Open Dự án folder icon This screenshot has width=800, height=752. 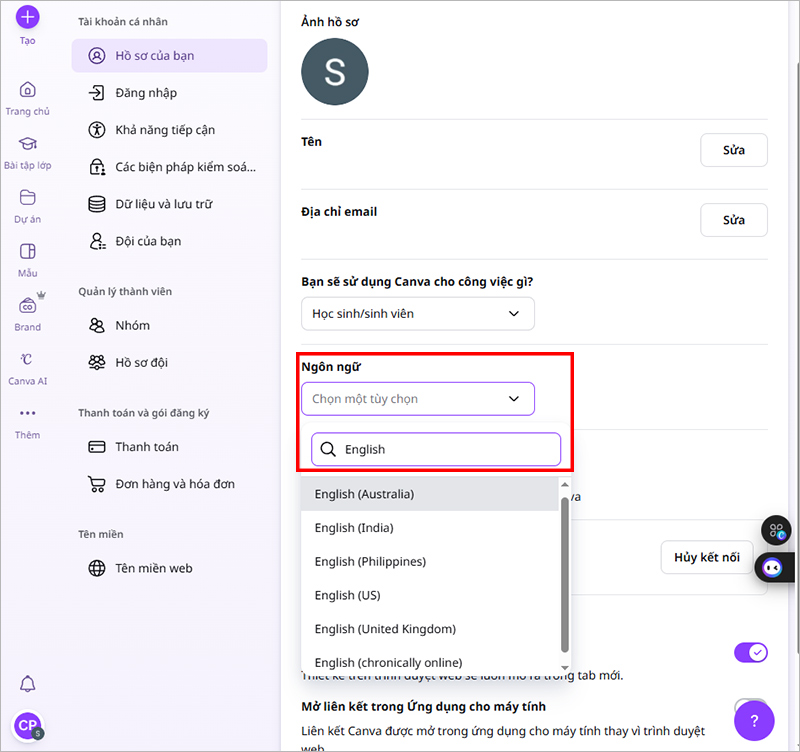pos(27,197)
